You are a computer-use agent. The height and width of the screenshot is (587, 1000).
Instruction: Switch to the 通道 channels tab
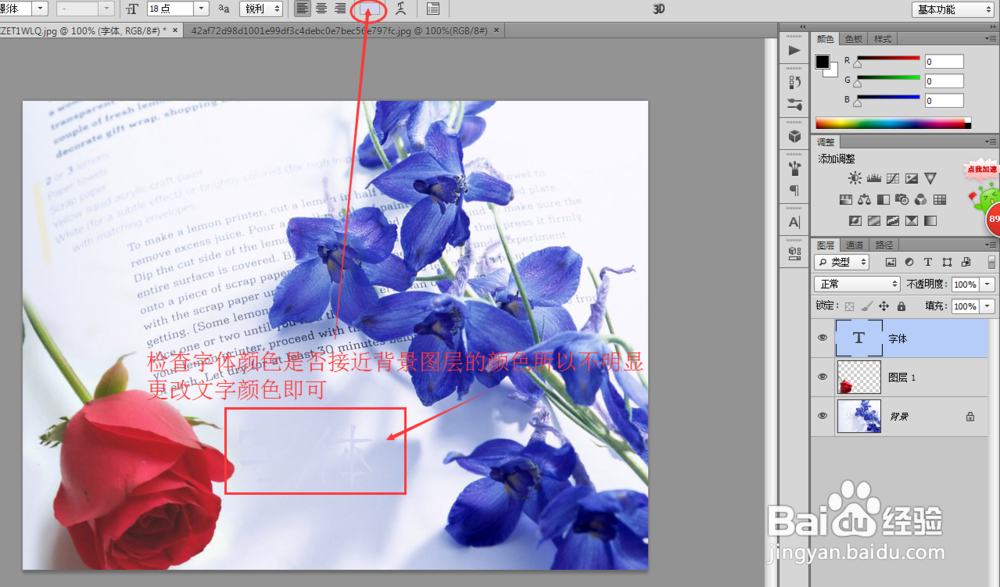(856, 244)
